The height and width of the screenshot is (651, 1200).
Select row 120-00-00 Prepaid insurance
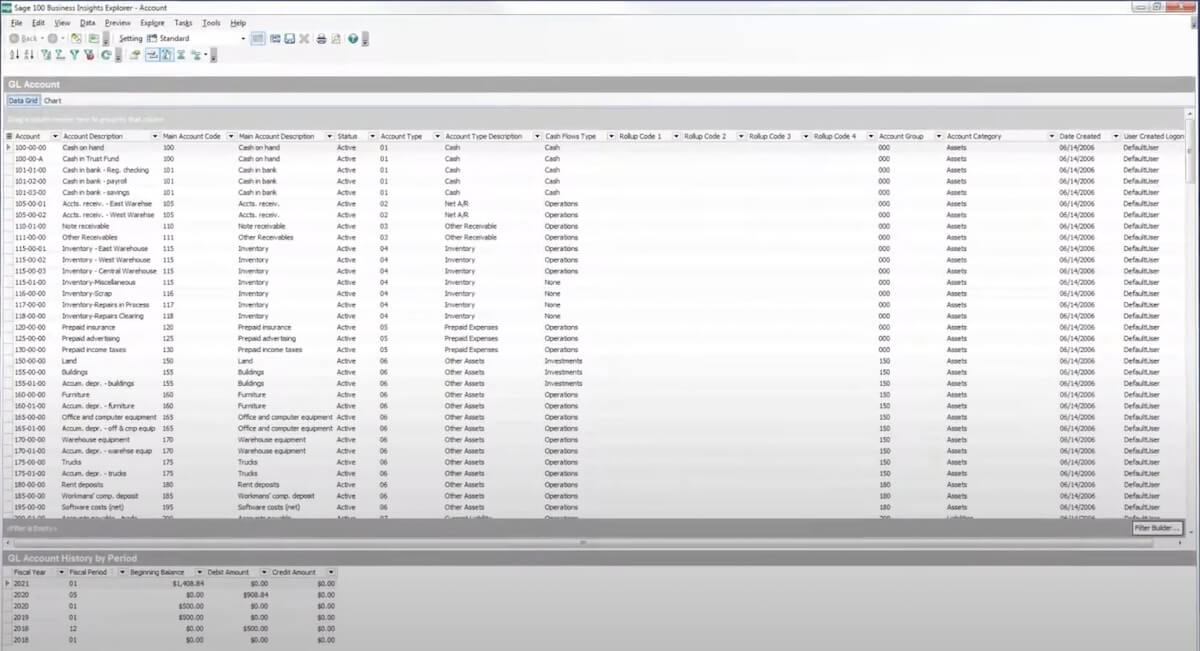[x=594, y=327]
